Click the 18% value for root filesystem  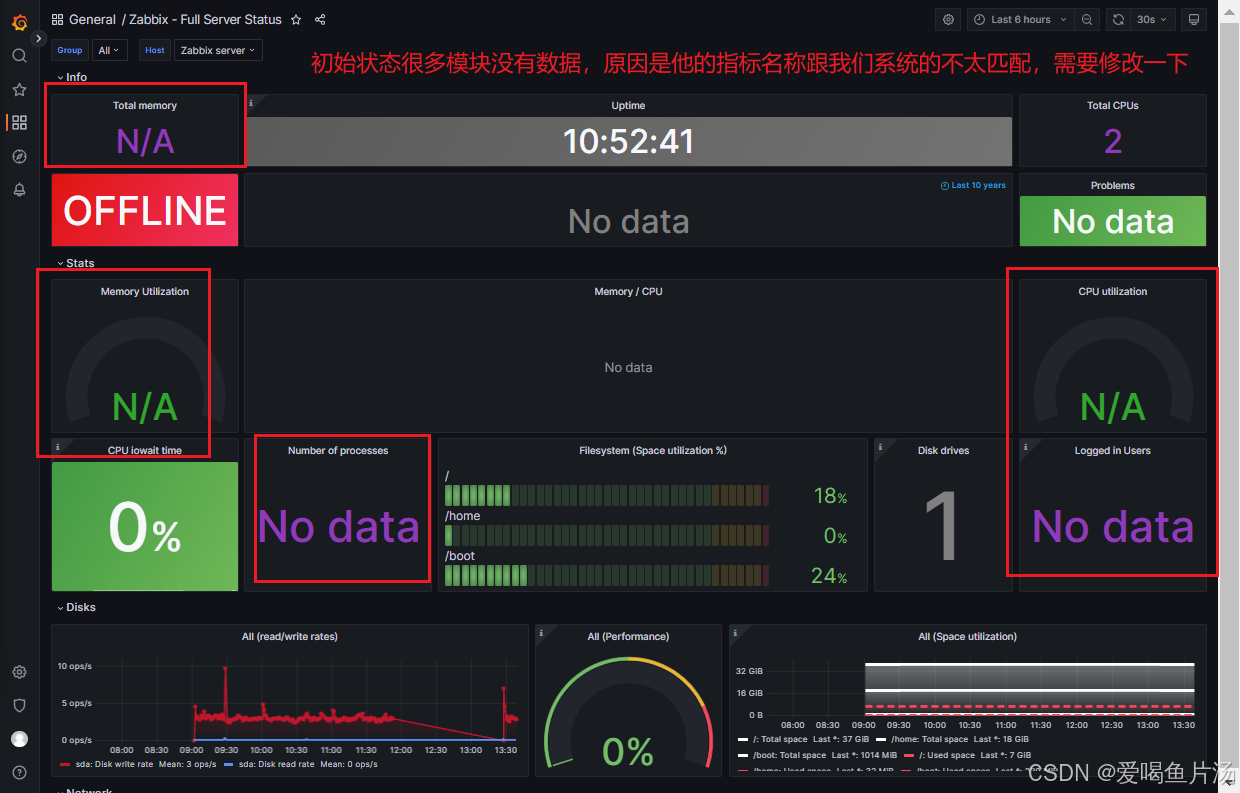(830, 496)
